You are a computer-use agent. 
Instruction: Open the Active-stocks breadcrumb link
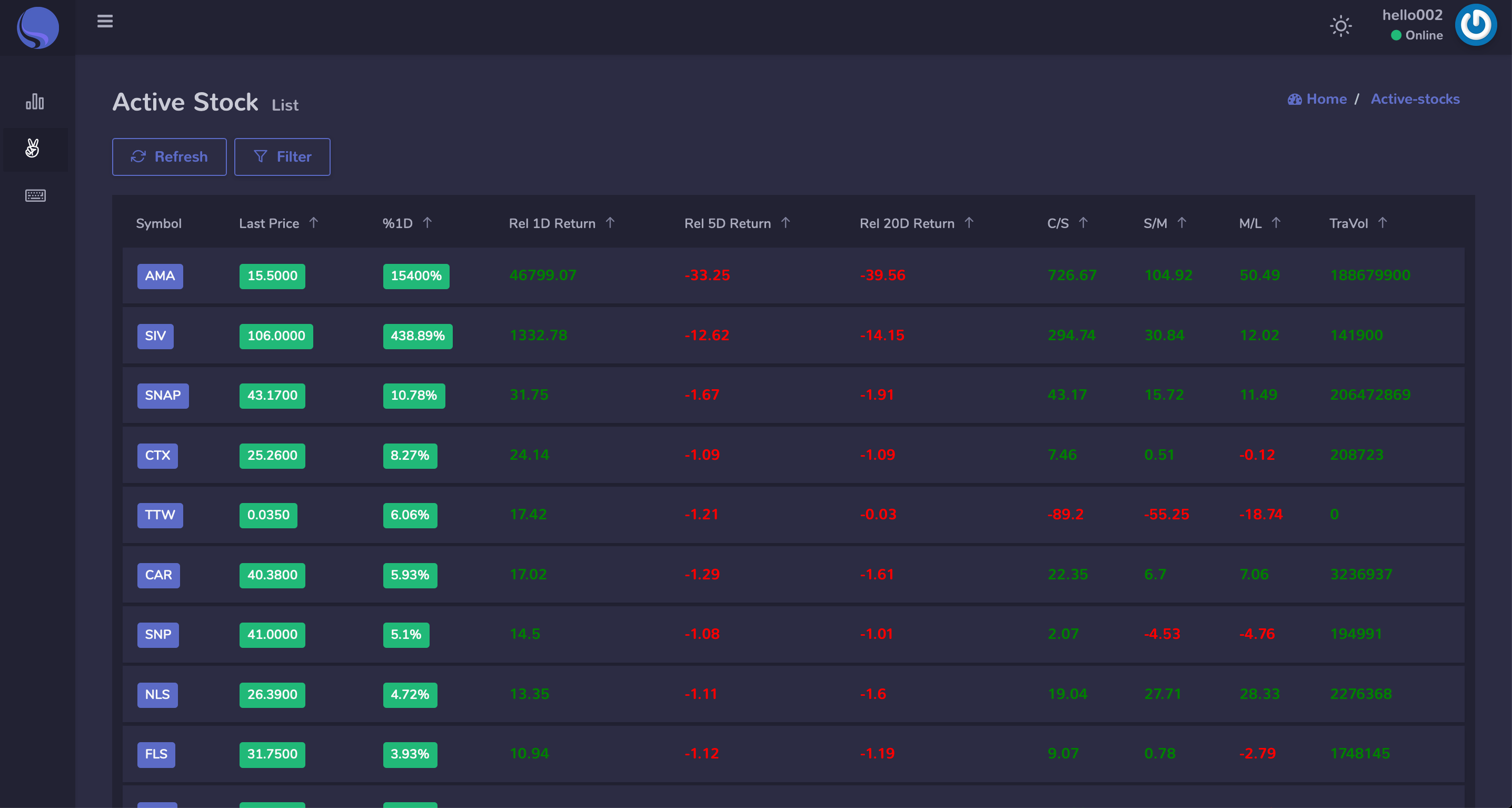(1415, 99)
